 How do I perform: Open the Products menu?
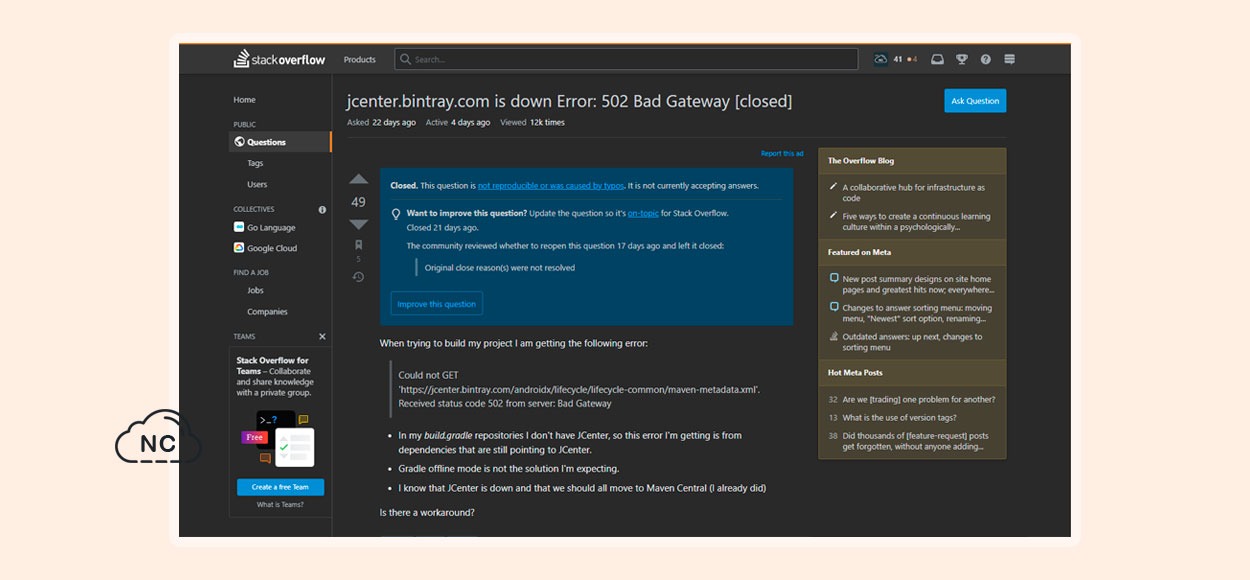click(x=360, y=60)
